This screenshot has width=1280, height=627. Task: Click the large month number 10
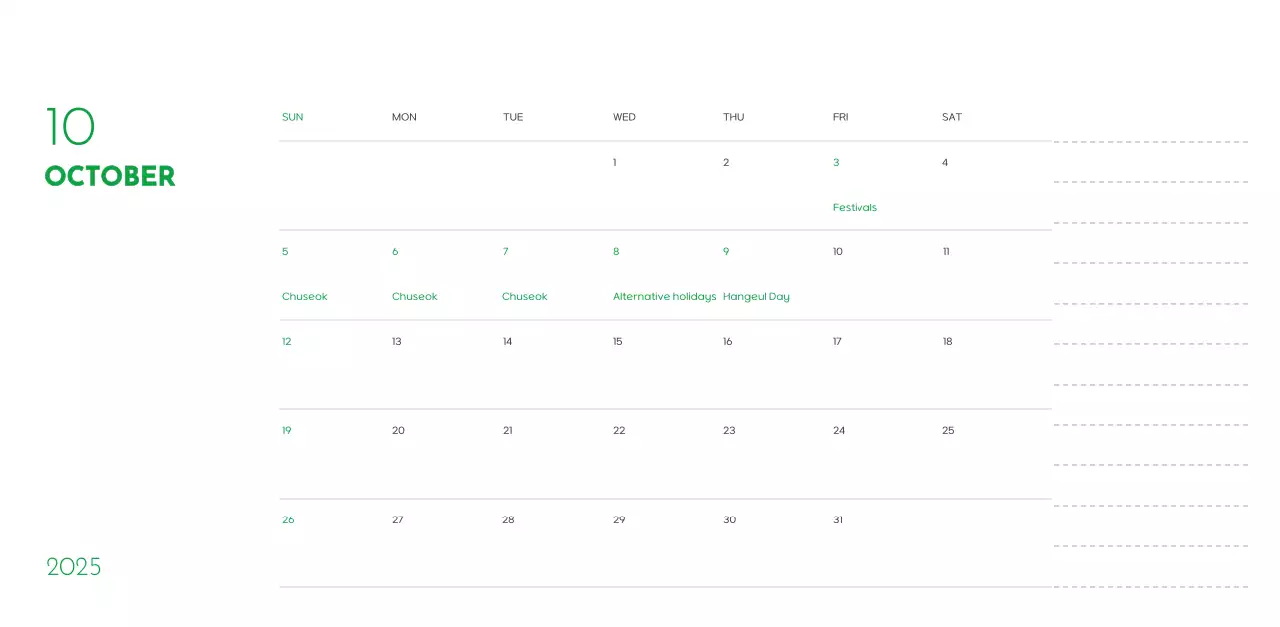click(69, 127)
